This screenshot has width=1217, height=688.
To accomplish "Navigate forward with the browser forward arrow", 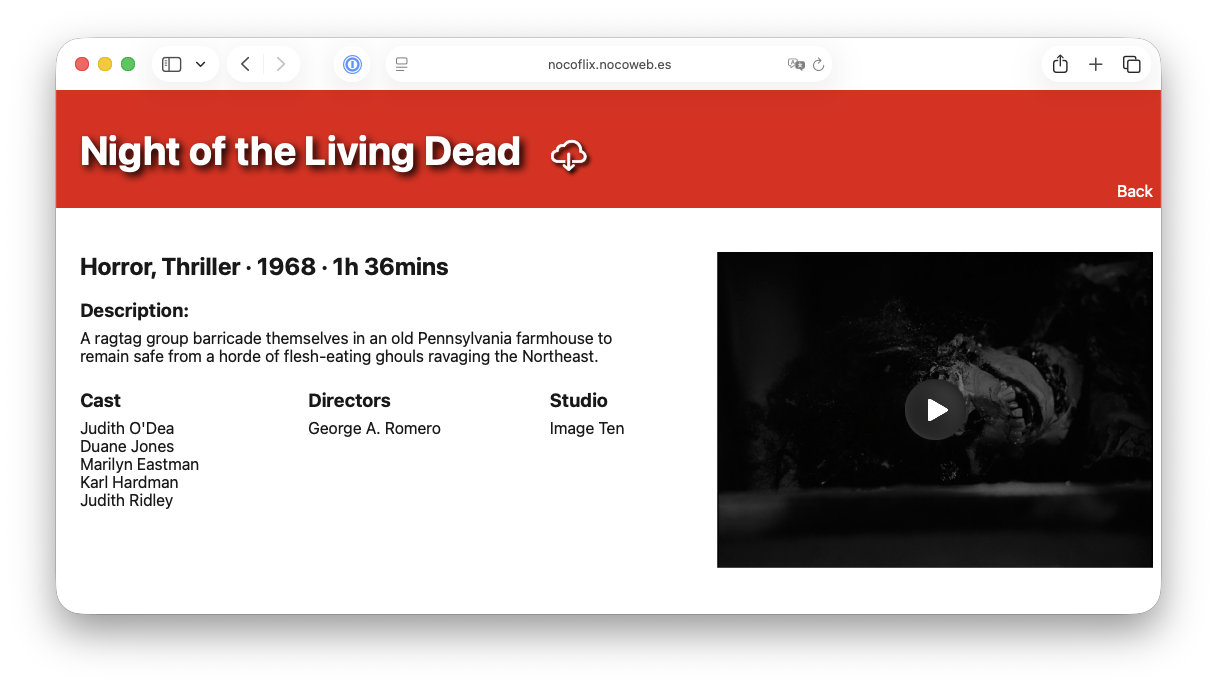I will [x=281, y=64].
